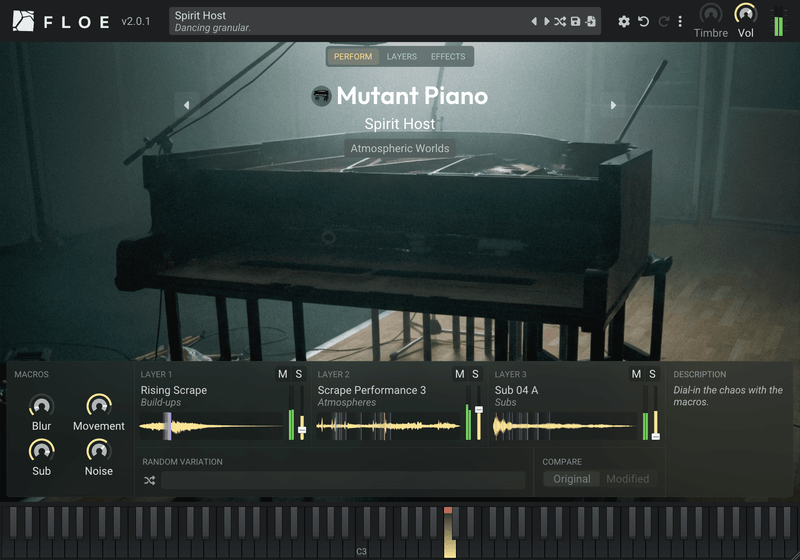This screenshot has height=560, width=800.
Task: Open settings with the gear icon
Action: tap(623, 21)
